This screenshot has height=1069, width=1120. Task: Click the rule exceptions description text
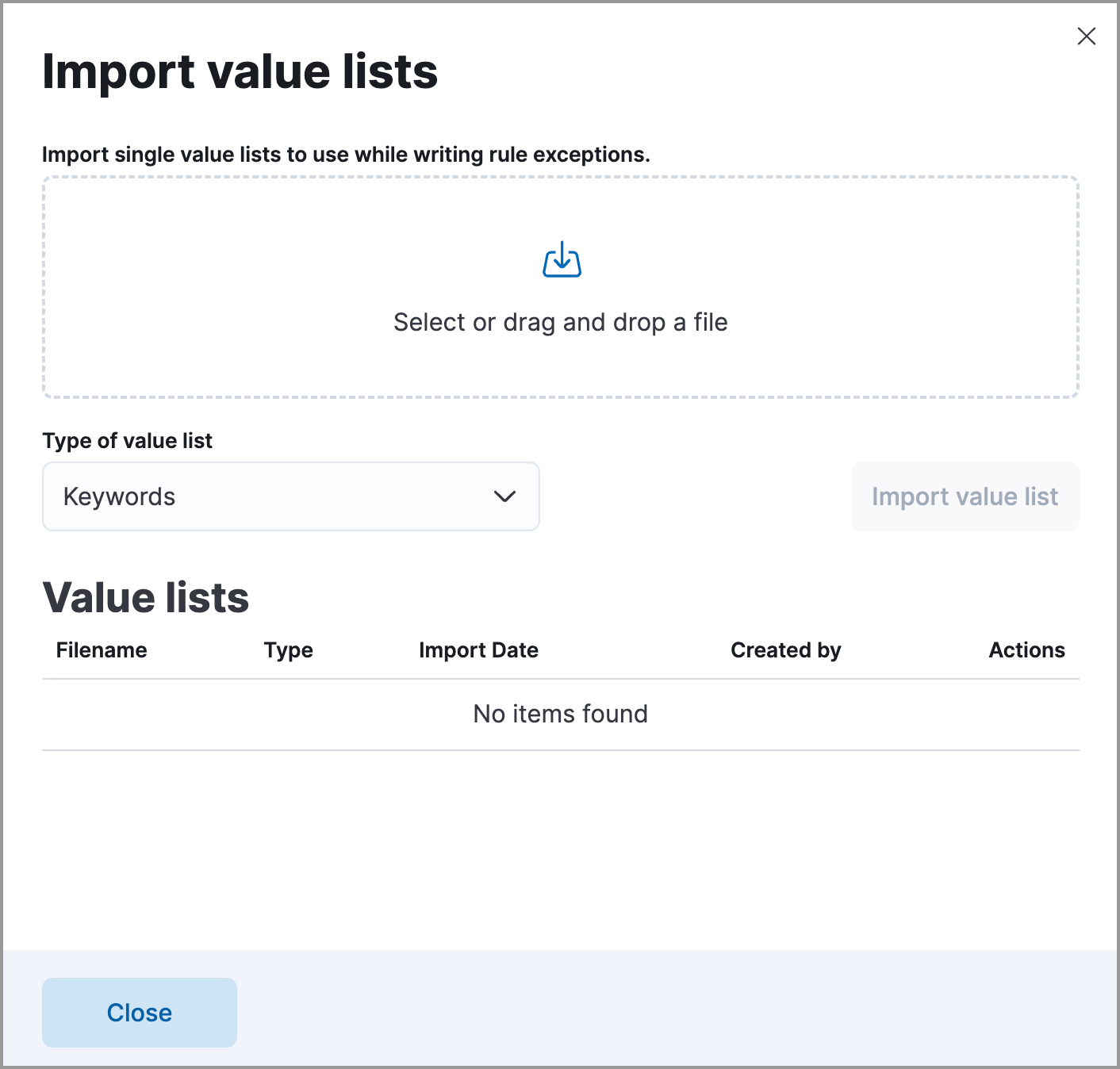[x=347, y=154]
